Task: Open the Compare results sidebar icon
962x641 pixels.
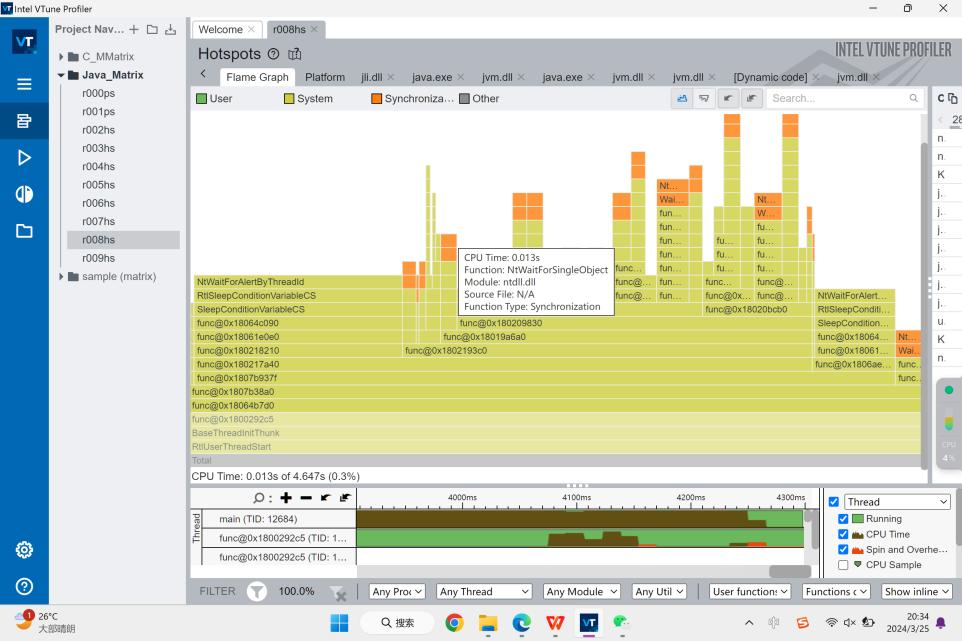Action: point(24,194)
